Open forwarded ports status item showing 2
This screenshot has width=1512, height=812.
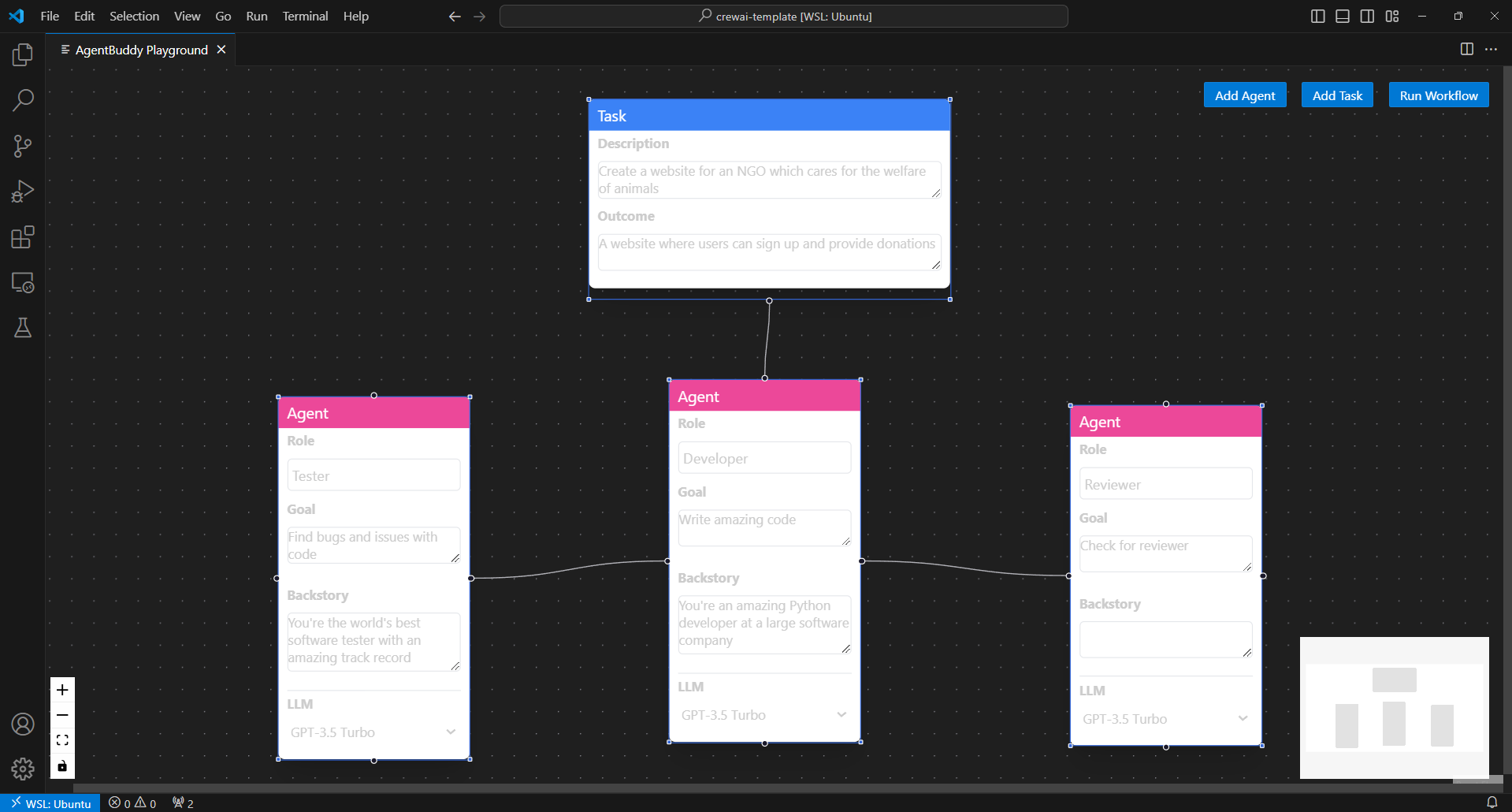[x=183, y=803]
